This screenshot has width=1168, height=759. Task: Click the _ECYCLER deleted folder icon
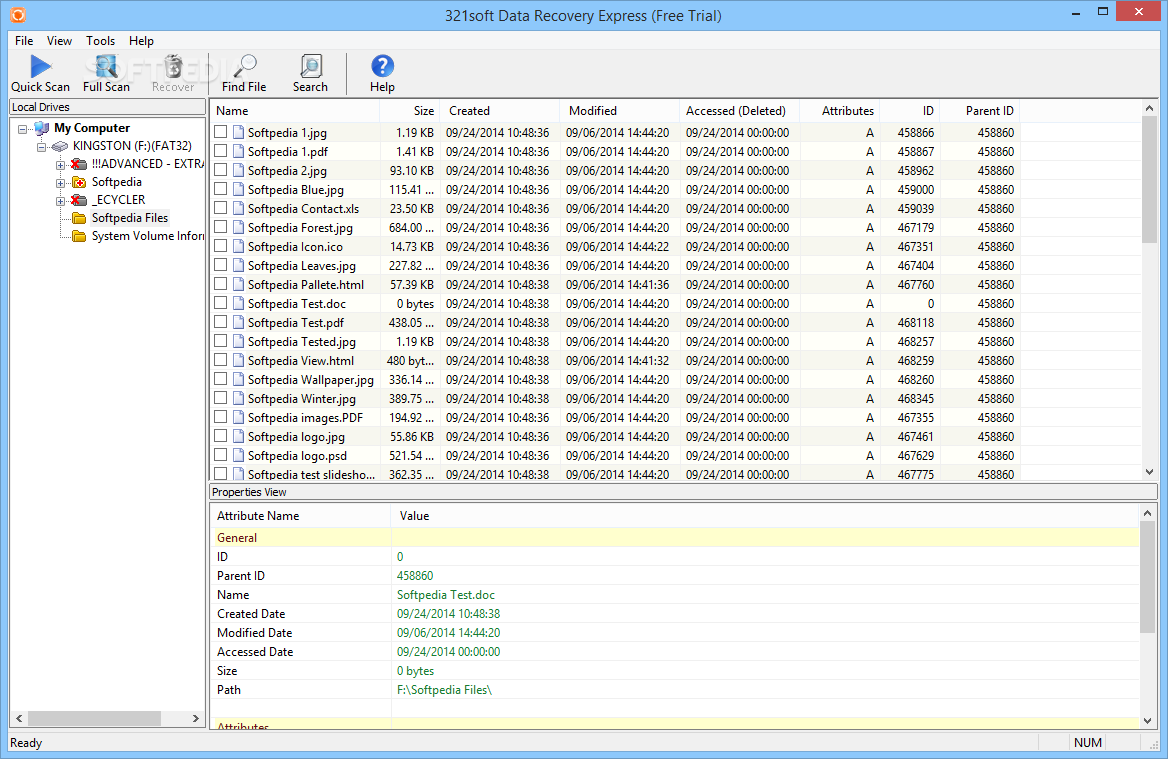click(78, 200)
